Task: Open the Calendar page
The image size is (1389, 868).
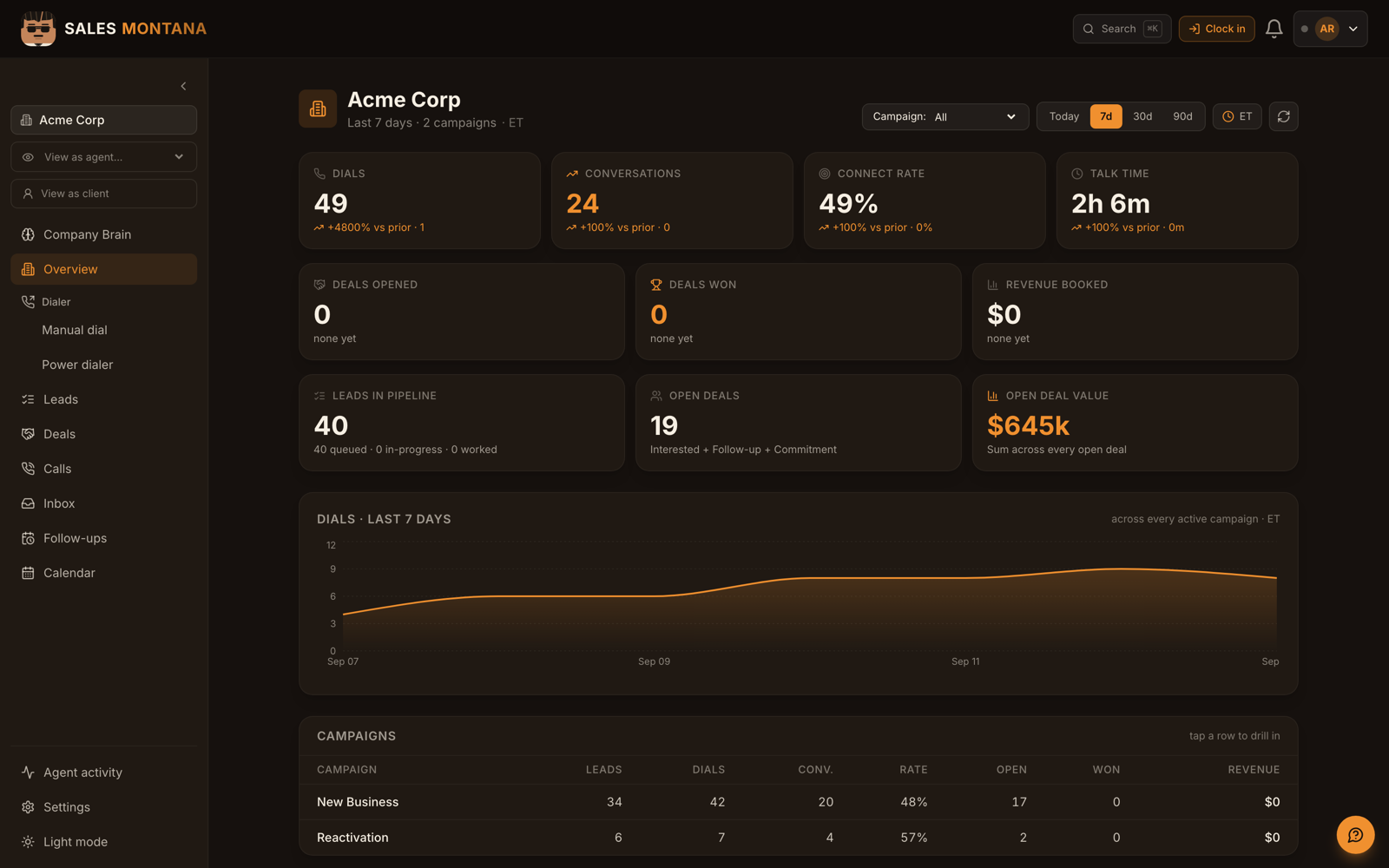Action: (x=104, y=573)
